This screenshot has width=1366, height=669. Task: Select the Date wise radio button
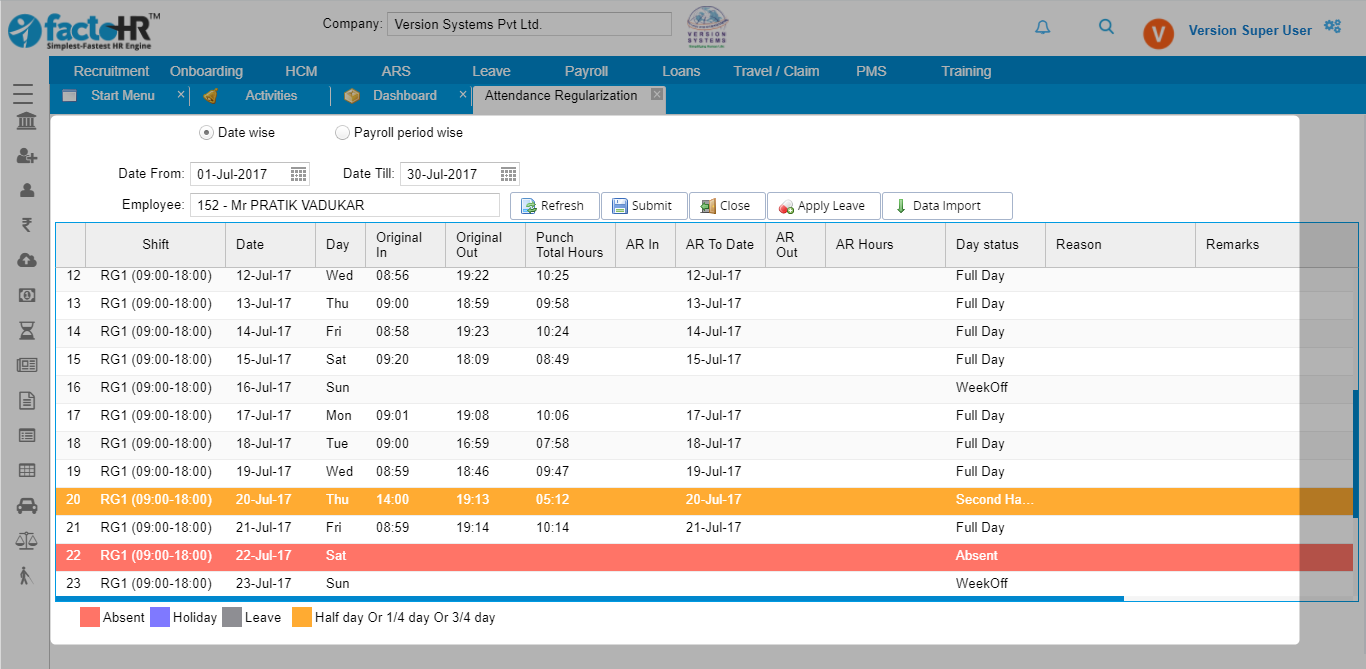(206, 132)
